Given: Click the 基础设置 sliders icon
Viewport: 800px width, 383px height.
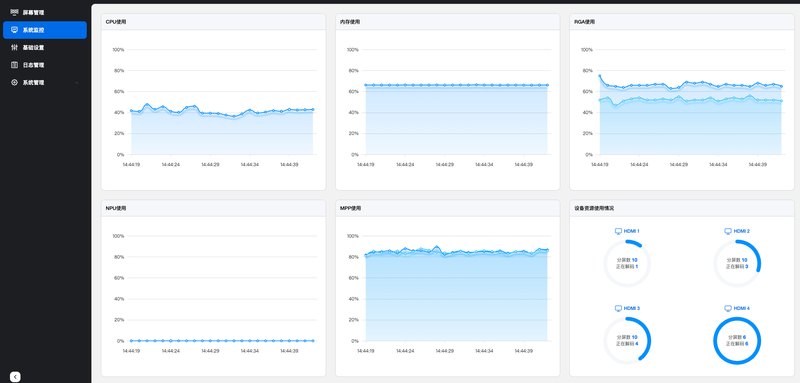Looking at the screenshot, I should coord(14,47).
